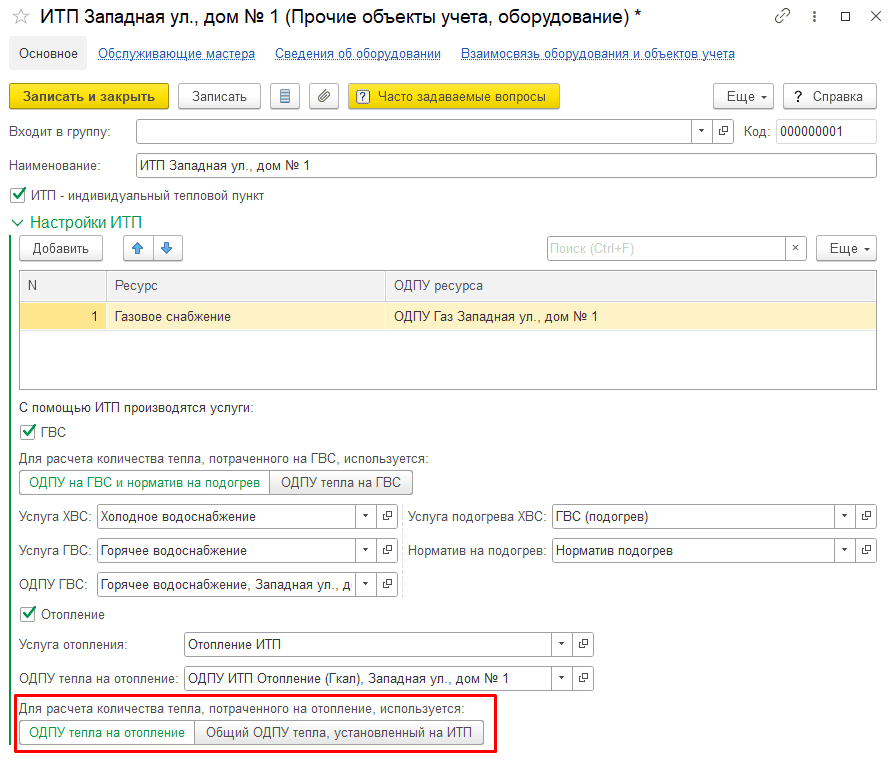Select Общий ОДПУ тепла, установленный на ИТП option
The height and width of the screenshot is (761, 892).
[x=338, y=733]
